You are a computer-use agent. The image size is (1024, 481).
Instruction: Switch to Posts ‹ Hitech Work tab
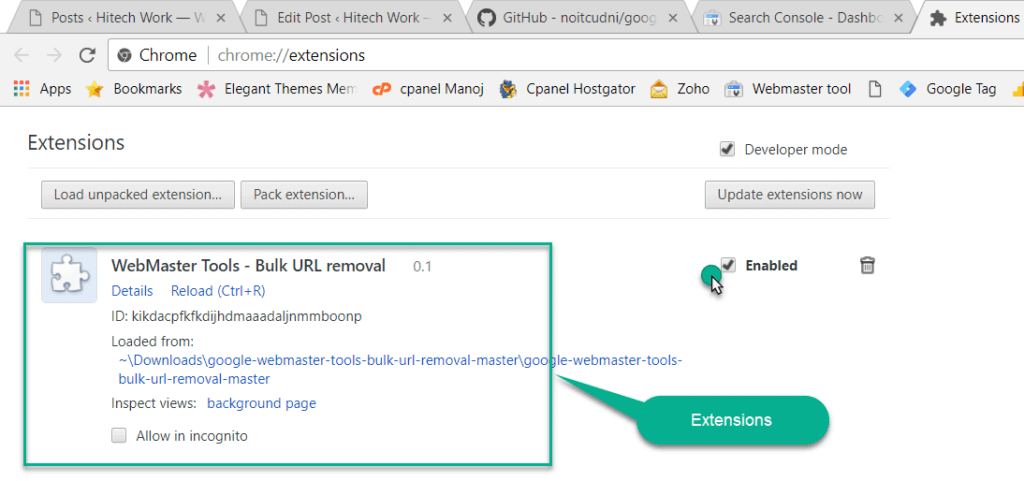pyautogui.click(x=127, y=18)
